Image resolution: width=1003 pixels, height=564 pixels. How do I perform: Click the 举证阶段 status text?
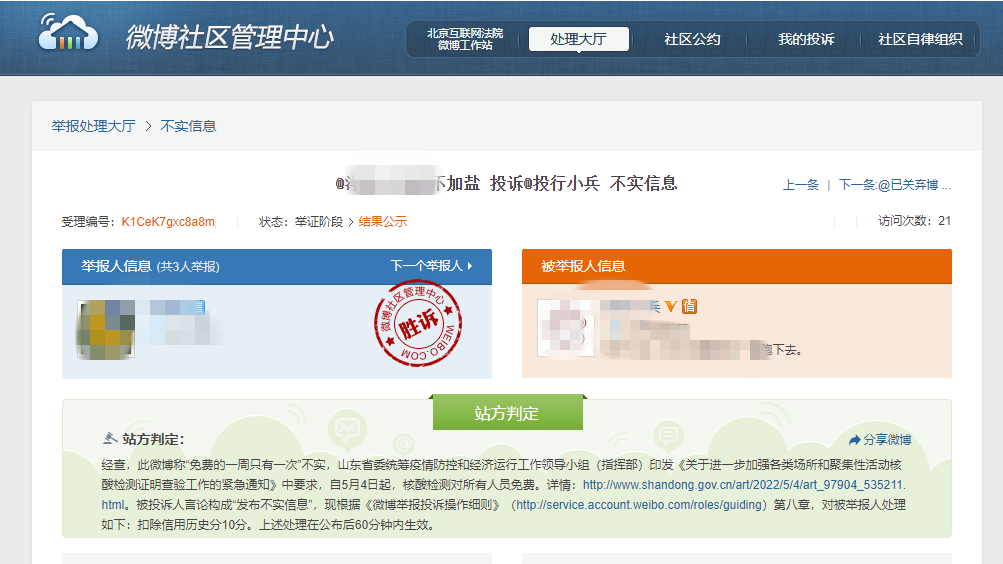tap(319, 222)
